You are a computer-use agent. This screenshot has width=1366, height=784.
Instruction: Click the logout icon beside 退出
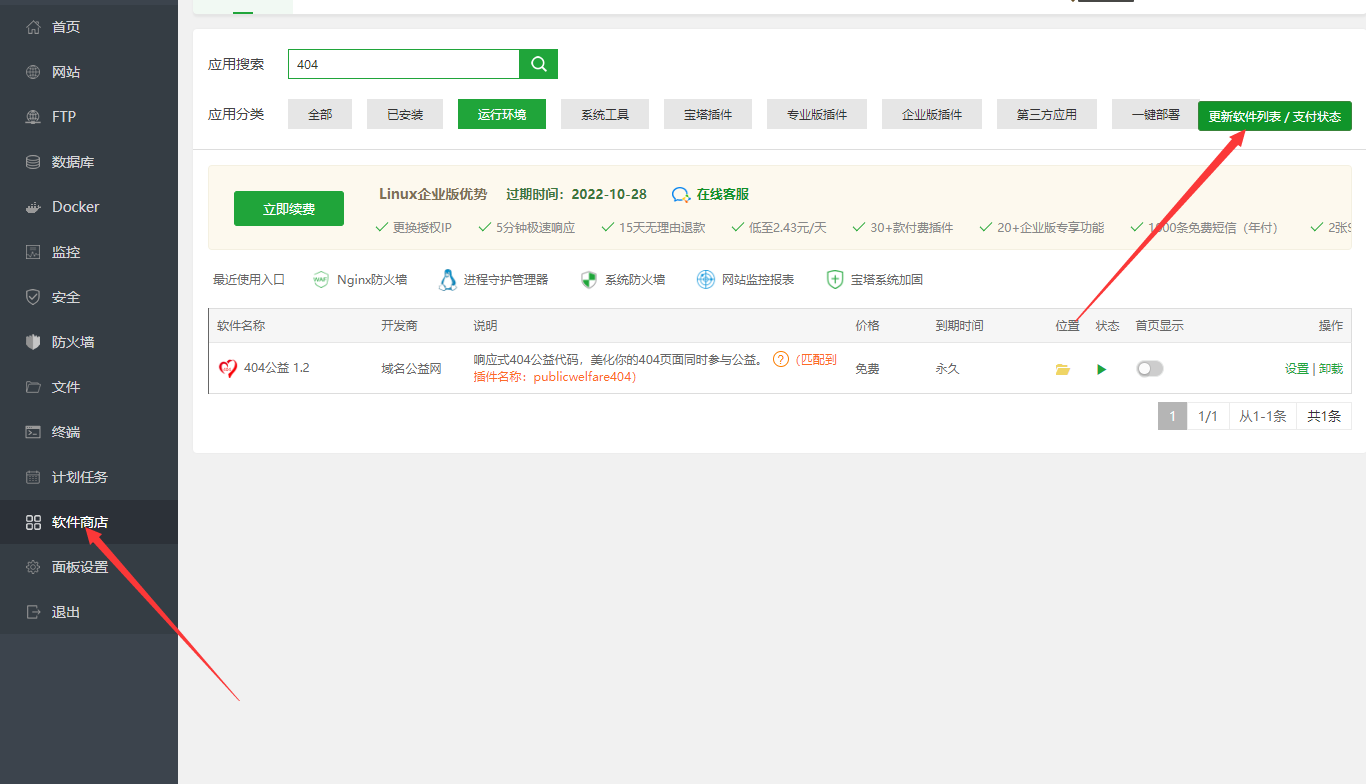tap(33, 612)
